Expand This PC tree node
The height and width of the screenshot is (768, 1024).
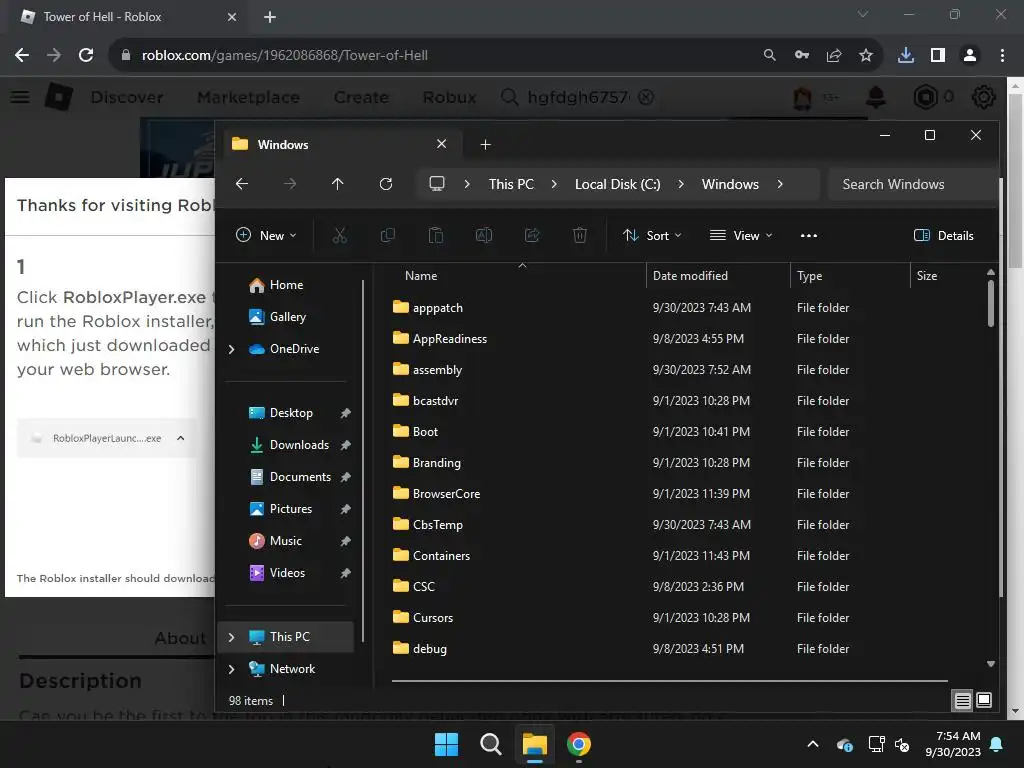[x=231, y=637]
